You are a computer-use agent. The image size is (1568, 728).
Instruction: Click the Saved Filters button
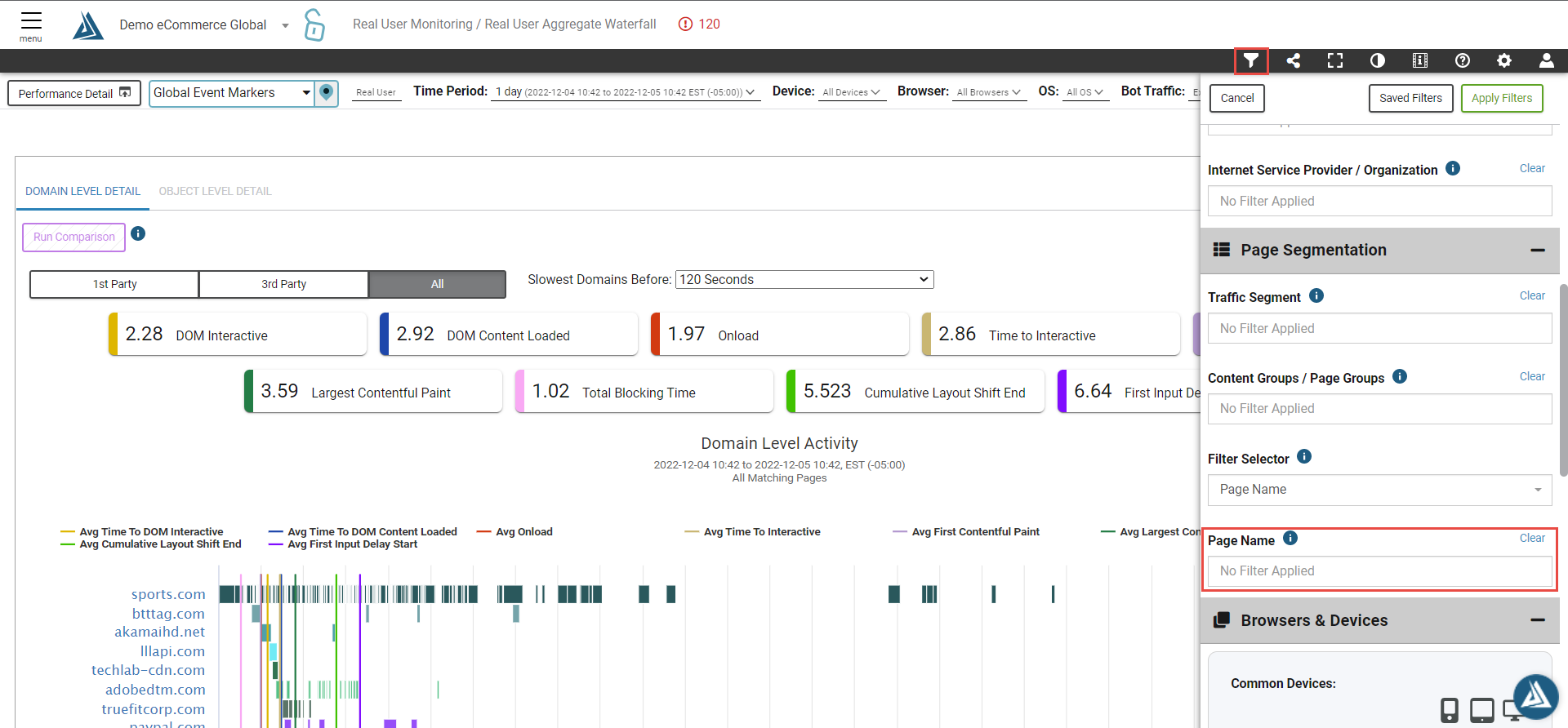(x=1410, y=98)
